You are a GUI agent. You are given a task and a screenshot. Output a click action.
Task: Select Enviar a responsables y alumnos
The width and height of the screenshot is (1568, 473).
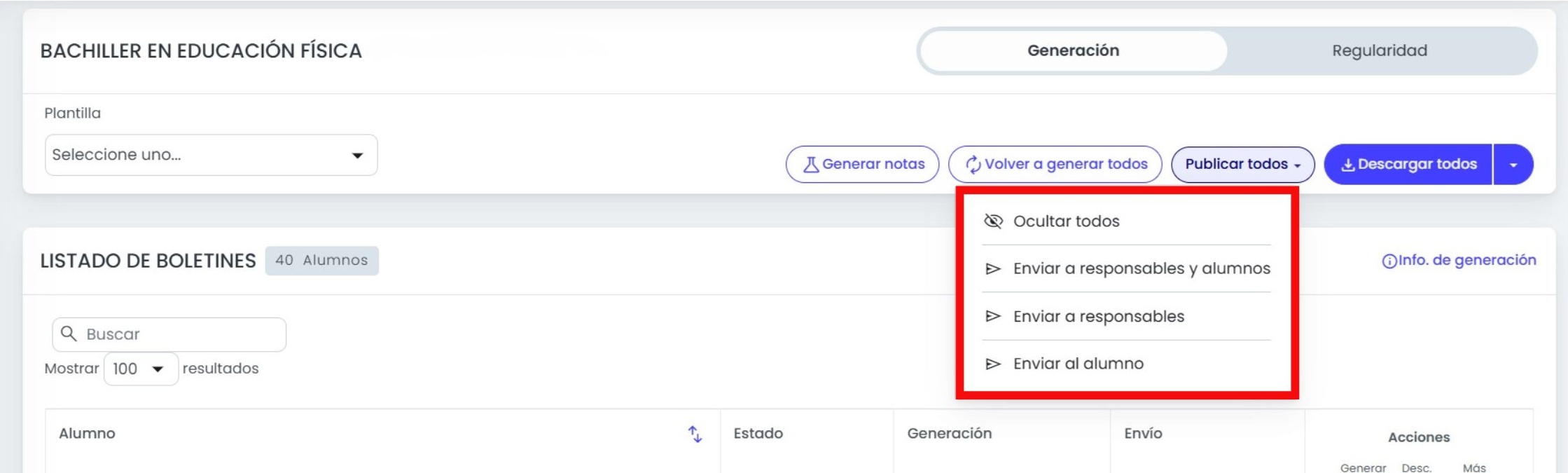1126,268
